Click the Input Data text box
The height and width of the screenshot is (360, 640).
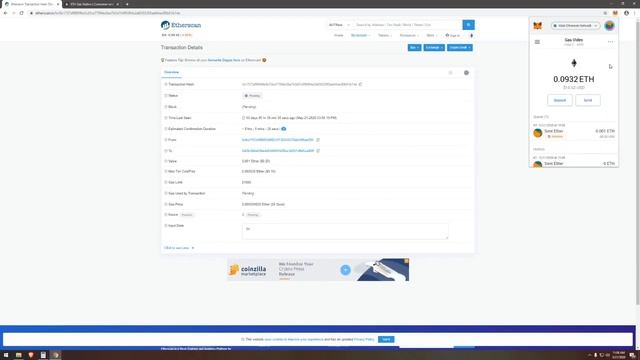tap(345, 231)
